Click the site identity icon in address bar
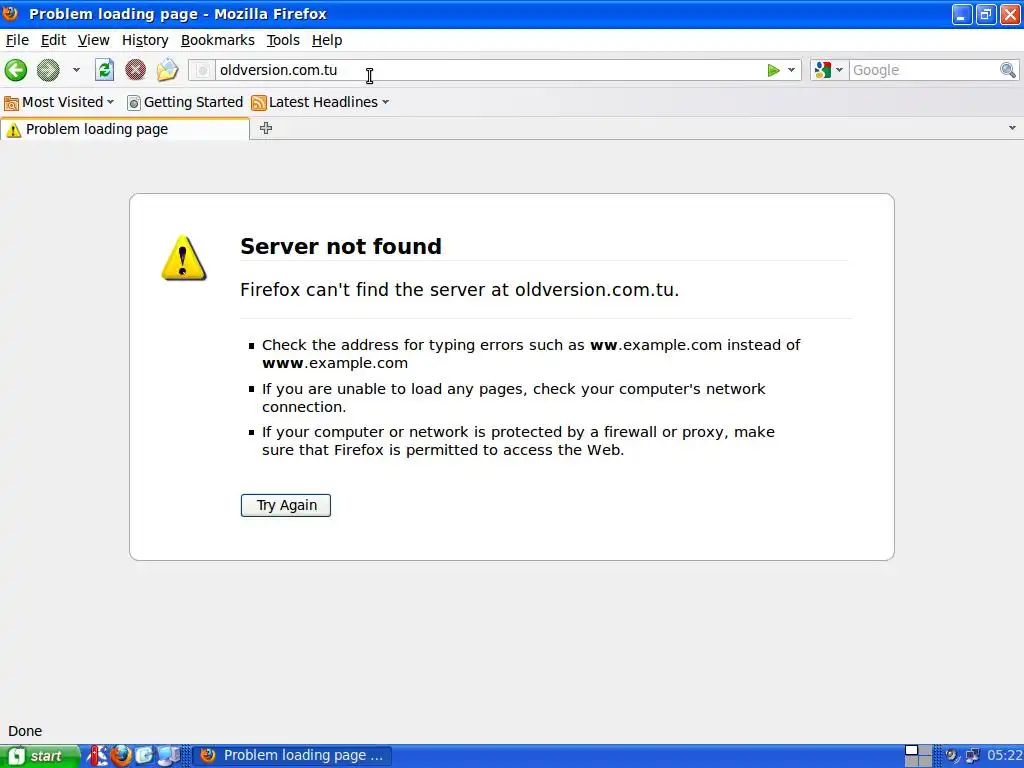Viewport: 1024px width, 768px height. pos(202,70)
